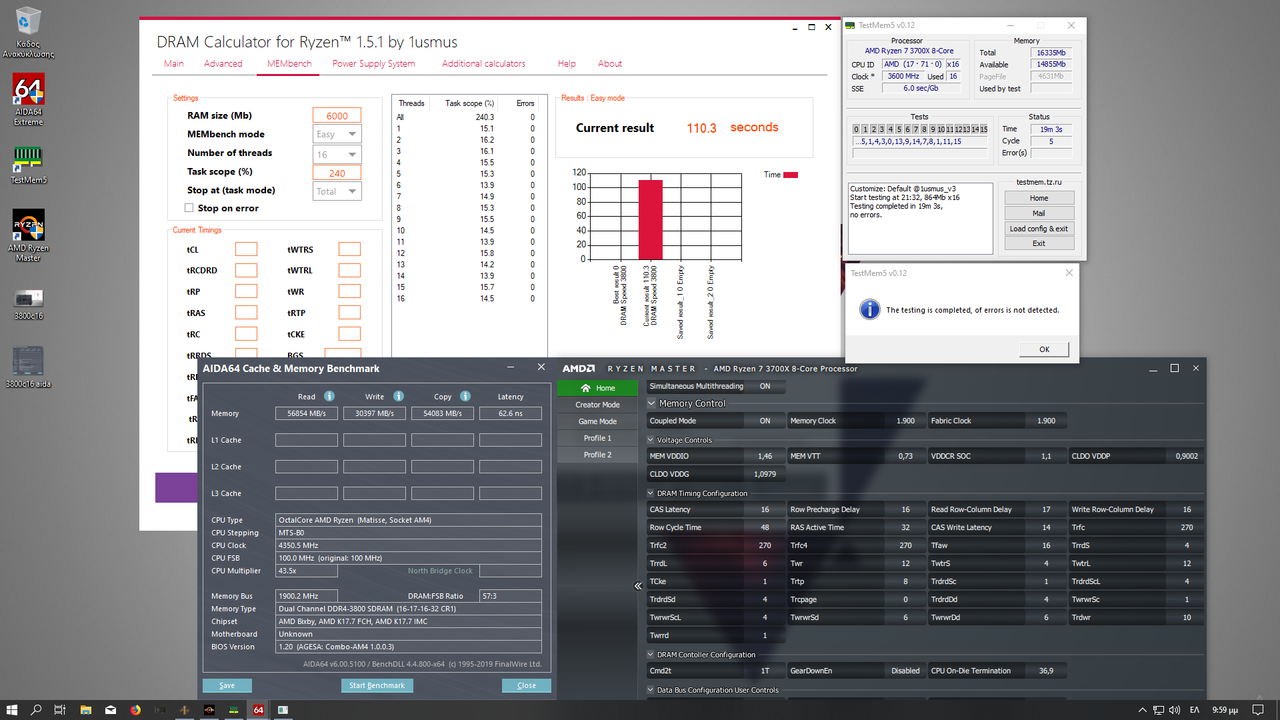
Task: Open the Power Supply System tab
Action: point(374,63)
